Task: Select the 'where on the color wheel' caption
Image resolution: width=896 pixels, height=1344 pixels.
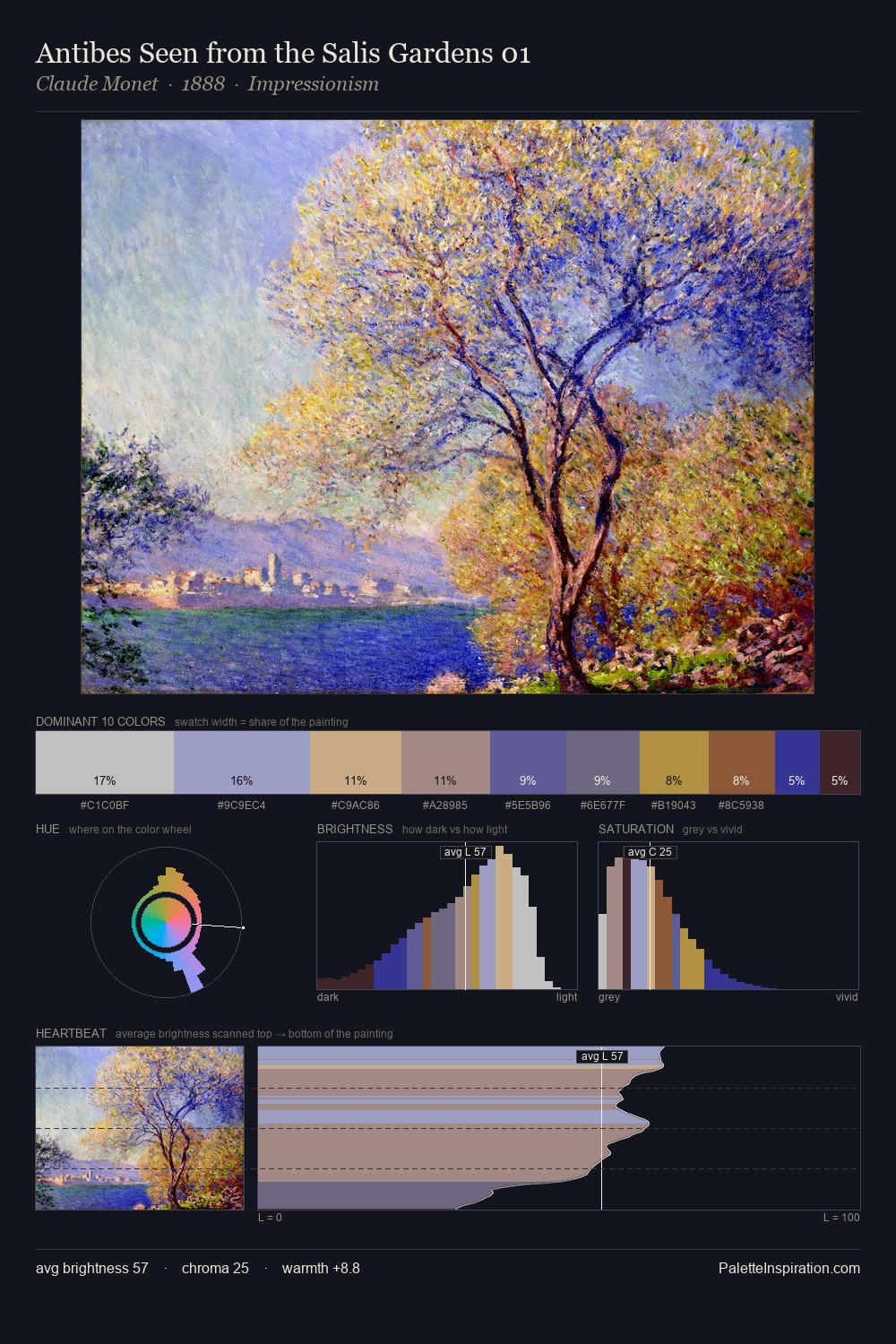Action: pyautogui.click(x=130, y=830)
